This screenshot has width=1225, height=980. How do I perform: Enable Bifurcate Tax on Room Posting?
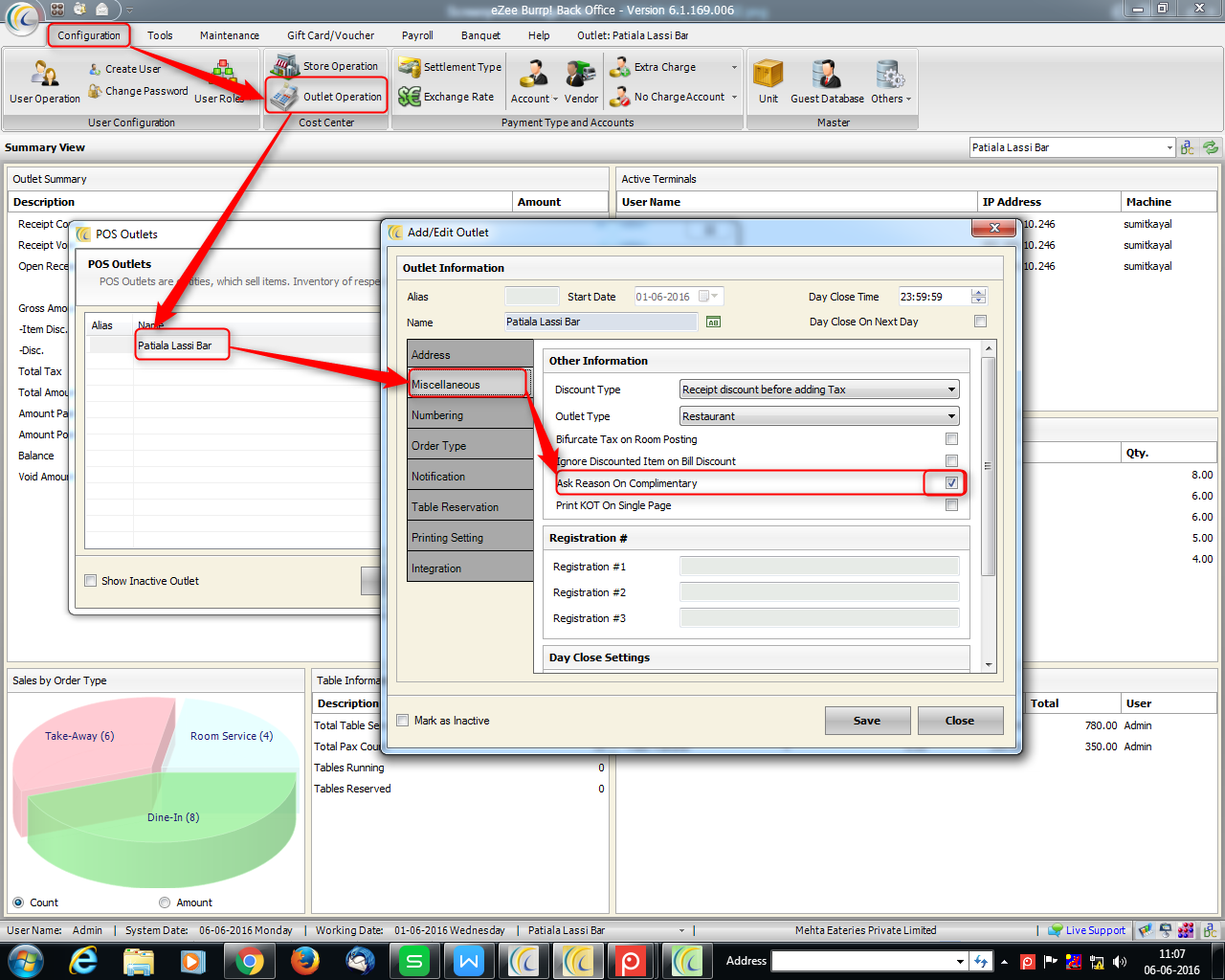pos(951,439)
